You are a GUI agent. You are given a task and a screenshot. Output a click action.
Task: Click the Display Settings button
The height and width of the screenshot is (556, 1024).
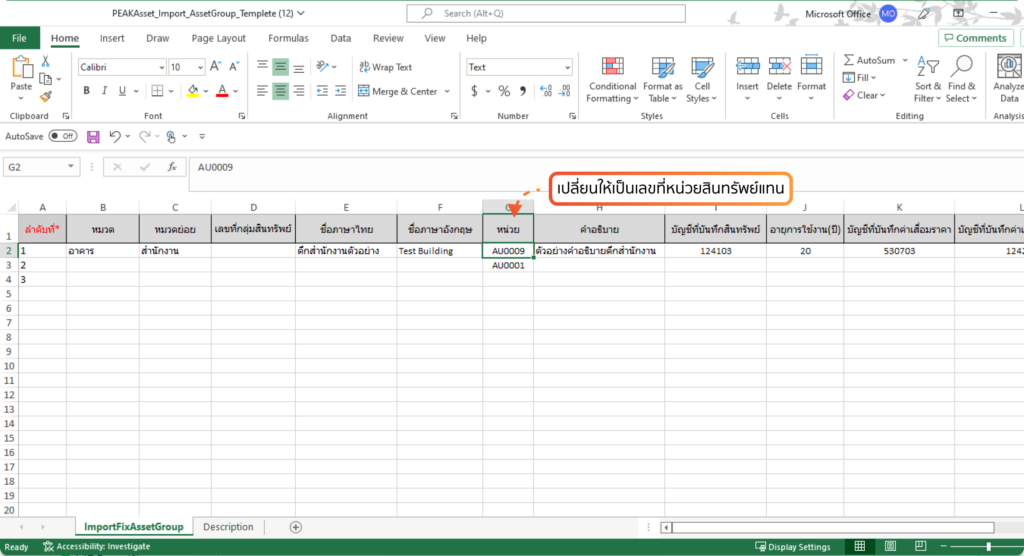click(x=792, y=547)
